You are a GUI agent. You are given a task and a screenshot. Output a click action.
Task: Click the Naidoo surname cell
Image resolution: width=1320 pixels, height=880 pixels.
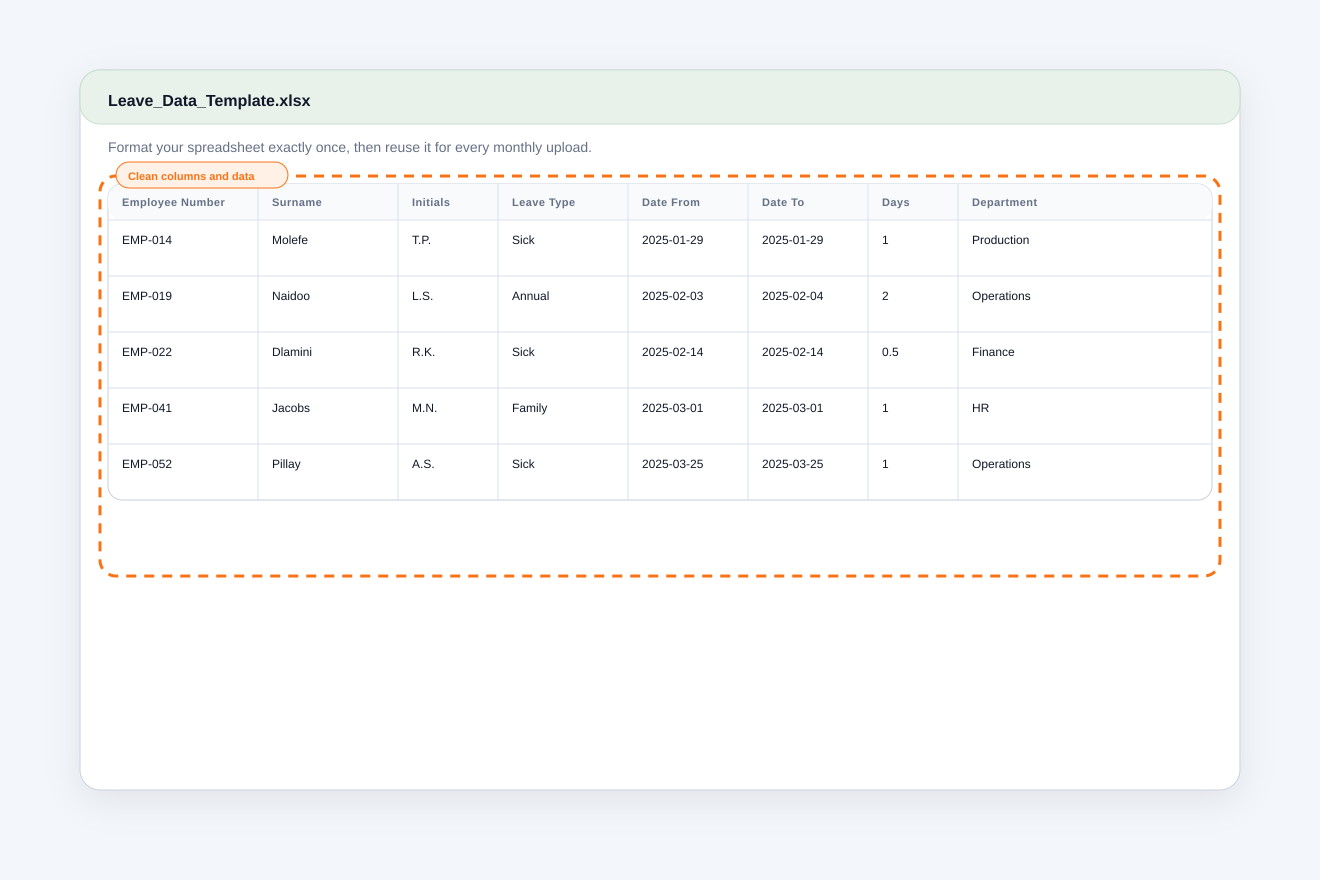coord(328,304)
